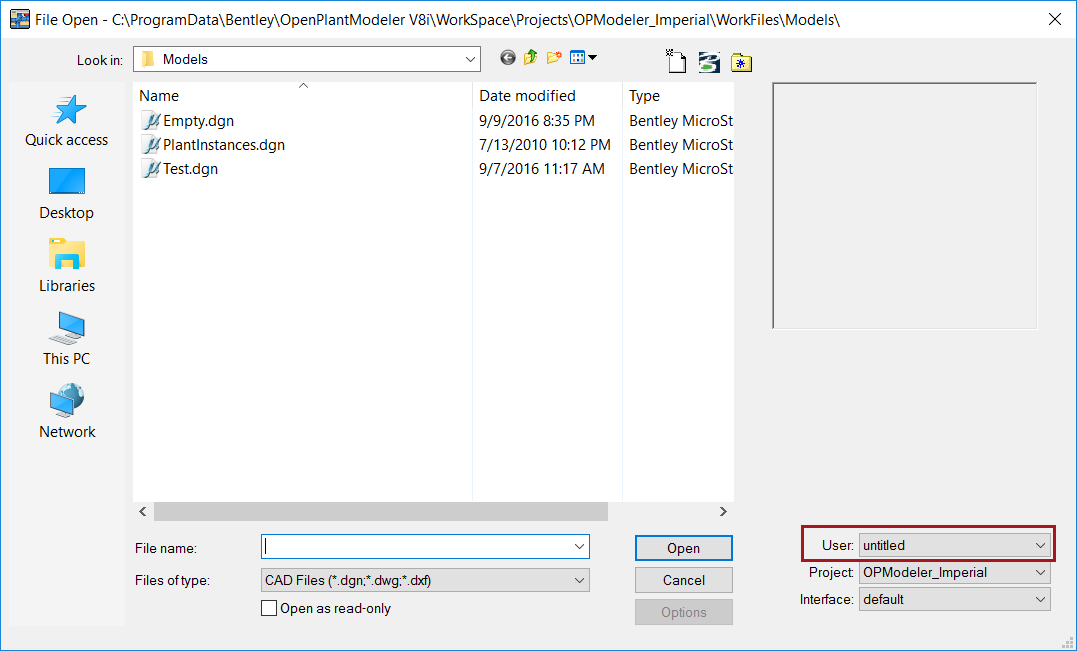Click the horizontal scrollbar thumb in file list
This screenshot has height=651, width=1077.
(381, 512)
